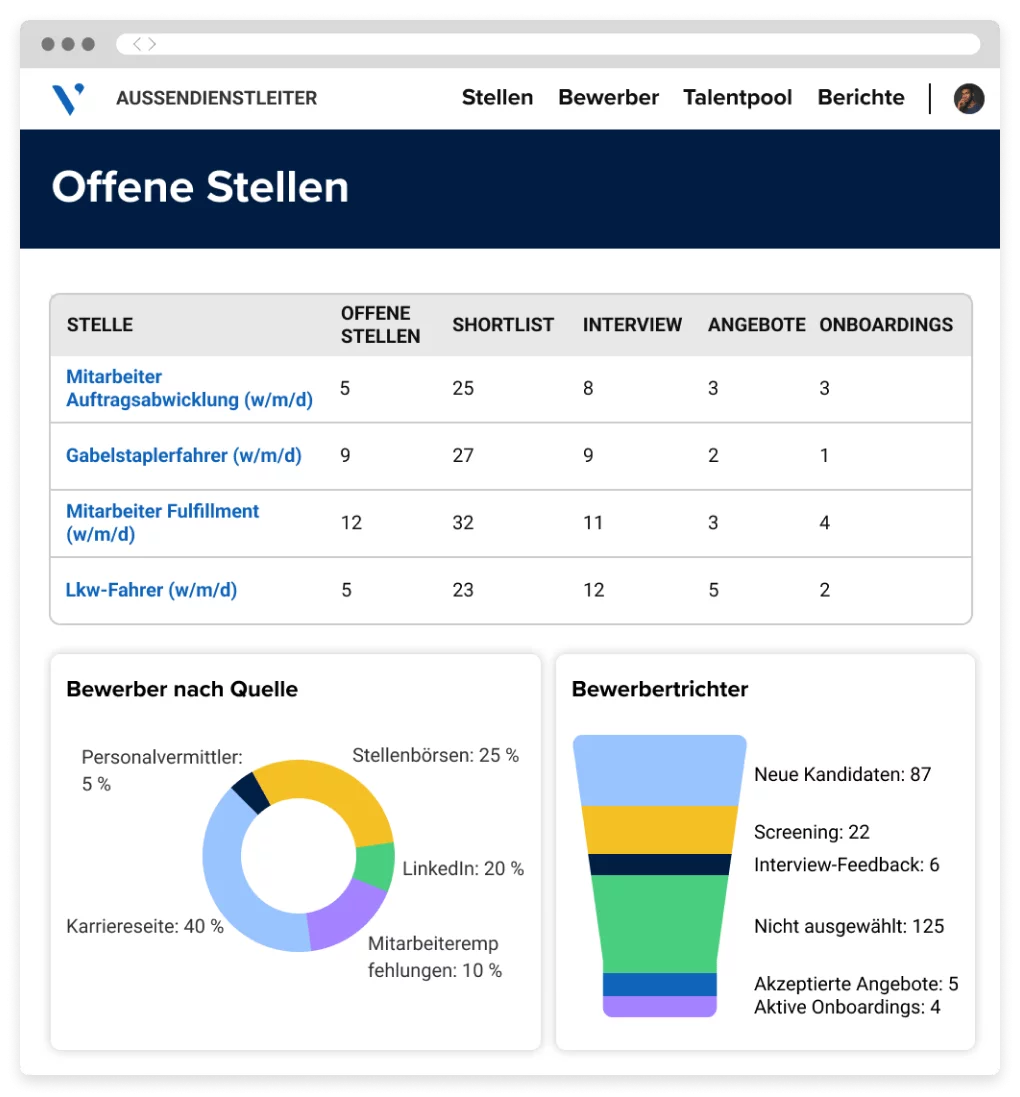Switch to the Bewerber section
1020x1097 pixels.
[x=608, y=98]
